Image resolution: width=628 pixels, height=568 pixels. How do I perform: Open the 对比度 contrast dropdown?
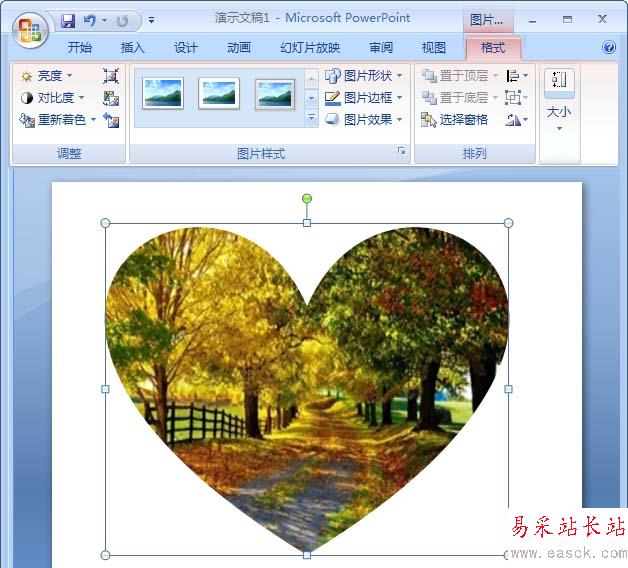pyautogui.click(x=53, y=98)
